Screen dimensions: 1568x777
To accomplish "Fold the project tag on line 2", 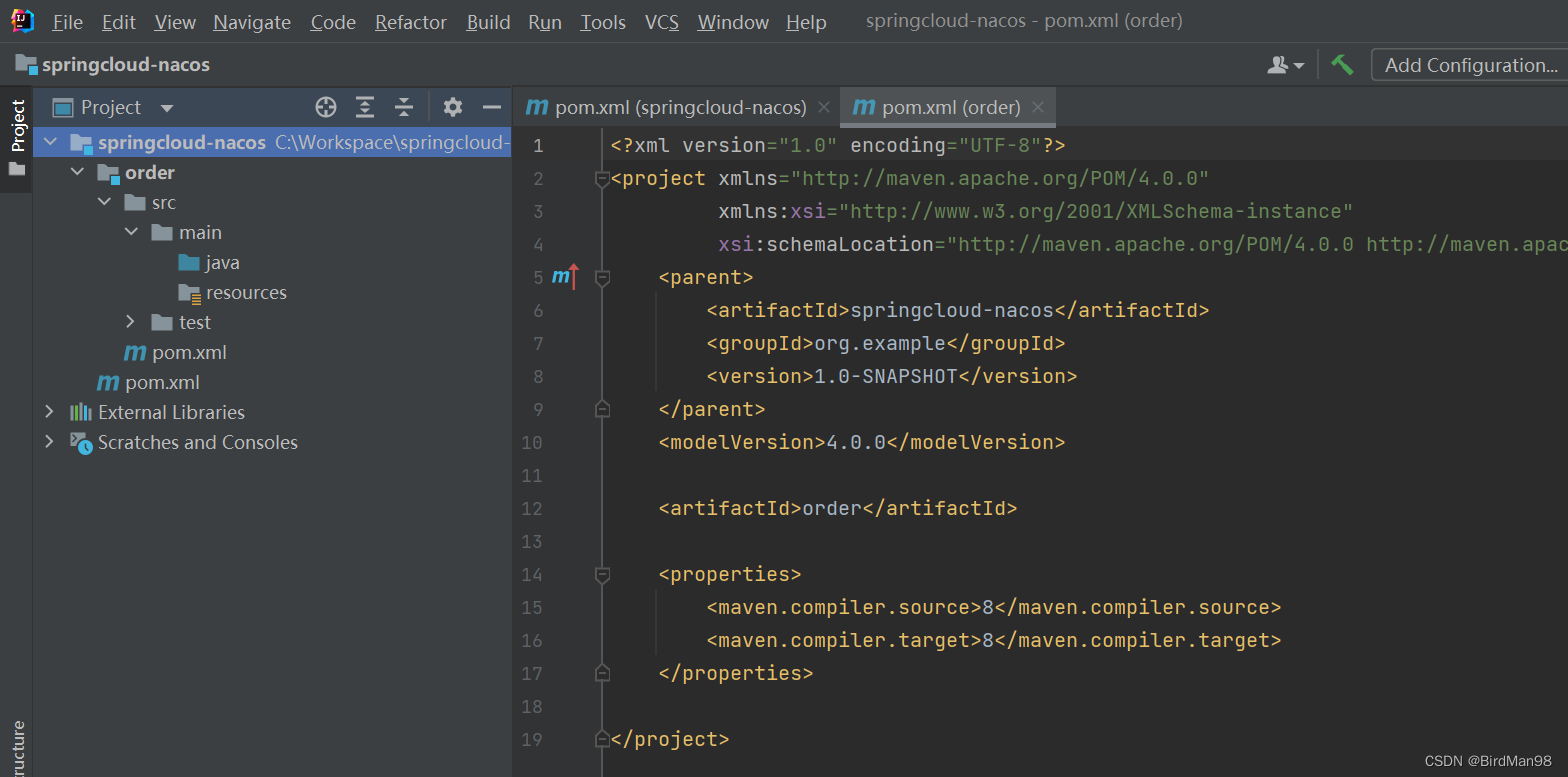I will point(602,179).
